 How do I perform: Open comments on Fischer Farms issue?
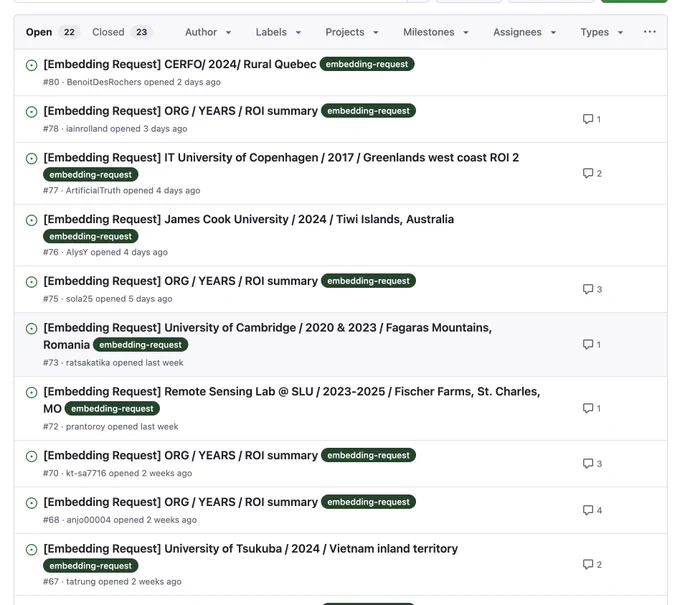pyautogui.click(x=592, y=408)
